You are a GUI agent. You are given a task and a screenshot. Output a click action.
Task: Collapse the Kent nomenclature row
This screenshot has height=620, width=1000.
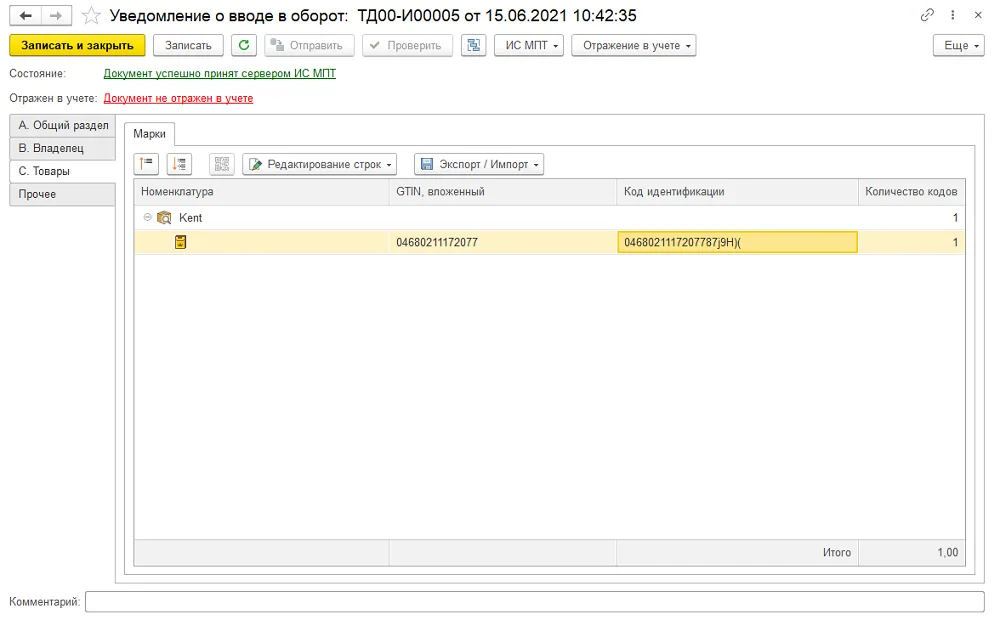pyautogui.click(x=147, y=218)
